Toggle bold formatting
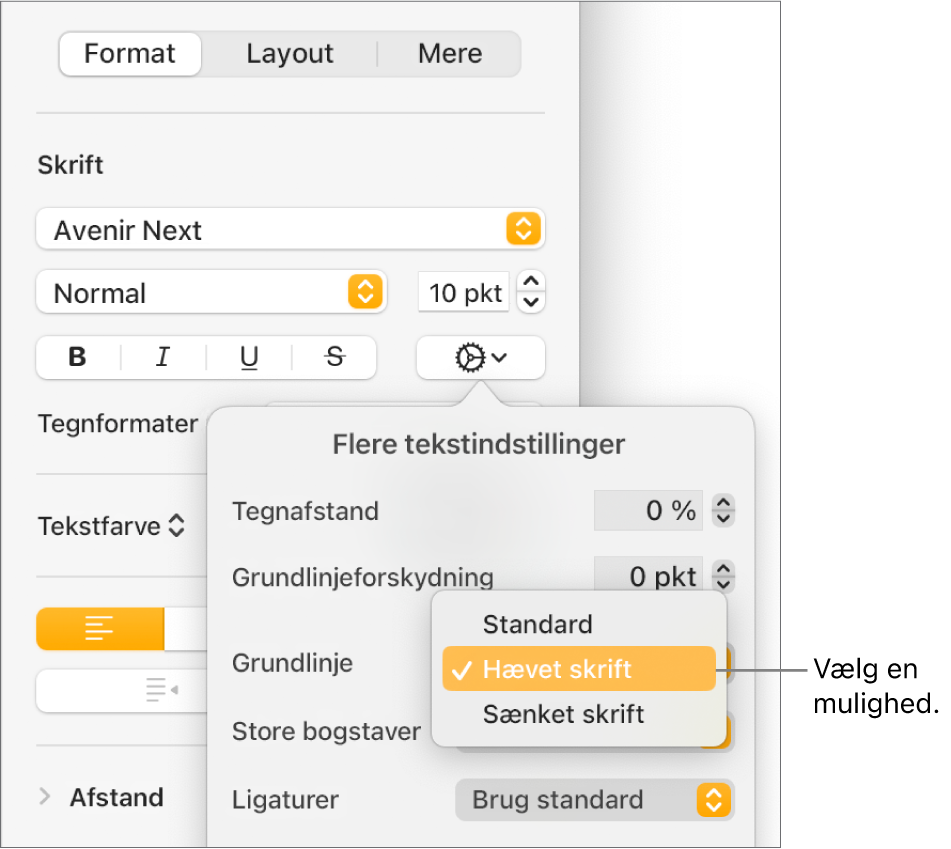Viewport: 951px width, 849px height. (x=78, y=358)
